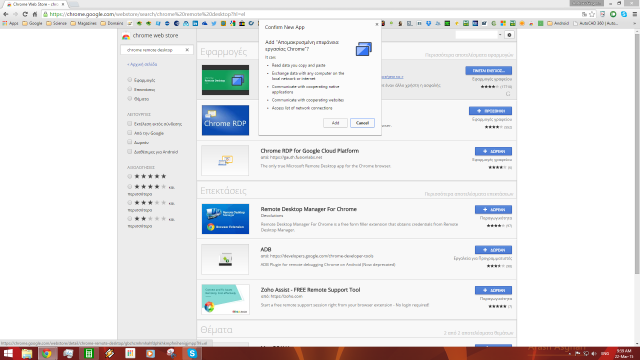640x360 pixels.
Task: Open the Google bookmarks folder
Action: coord(32,23)
